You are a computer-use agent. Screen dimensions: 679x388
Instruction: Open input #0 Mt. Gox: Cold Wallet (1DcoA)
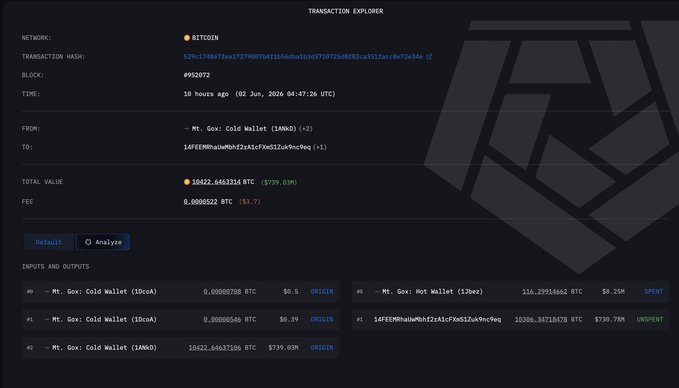coord(104,292)
